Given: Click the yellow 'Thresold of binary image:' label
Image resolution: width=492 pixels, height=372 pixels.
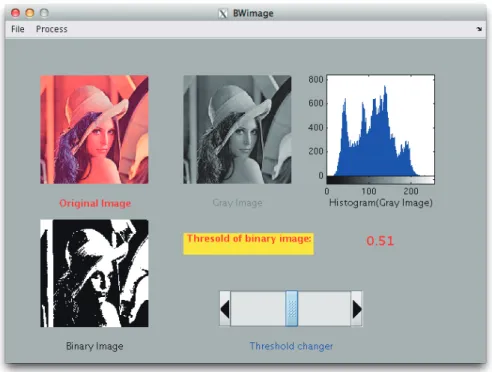Looking at the screenshot, I should [x=249, y=244].
